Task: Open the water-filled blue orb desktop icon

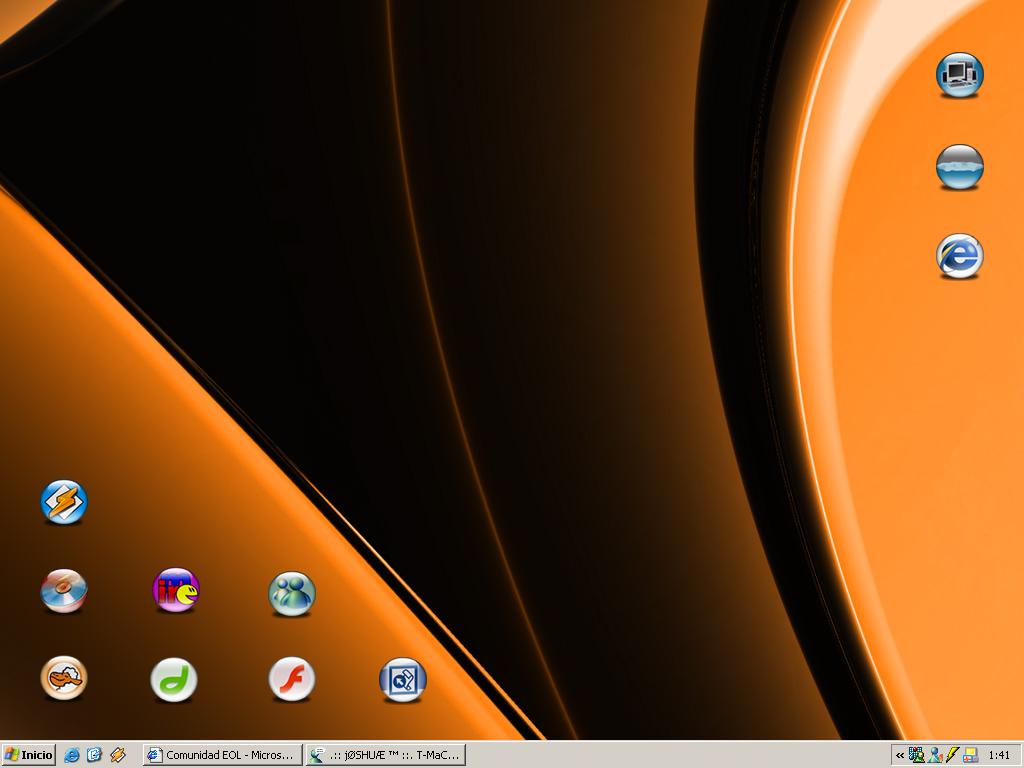Action: click(x=960, y=166)
